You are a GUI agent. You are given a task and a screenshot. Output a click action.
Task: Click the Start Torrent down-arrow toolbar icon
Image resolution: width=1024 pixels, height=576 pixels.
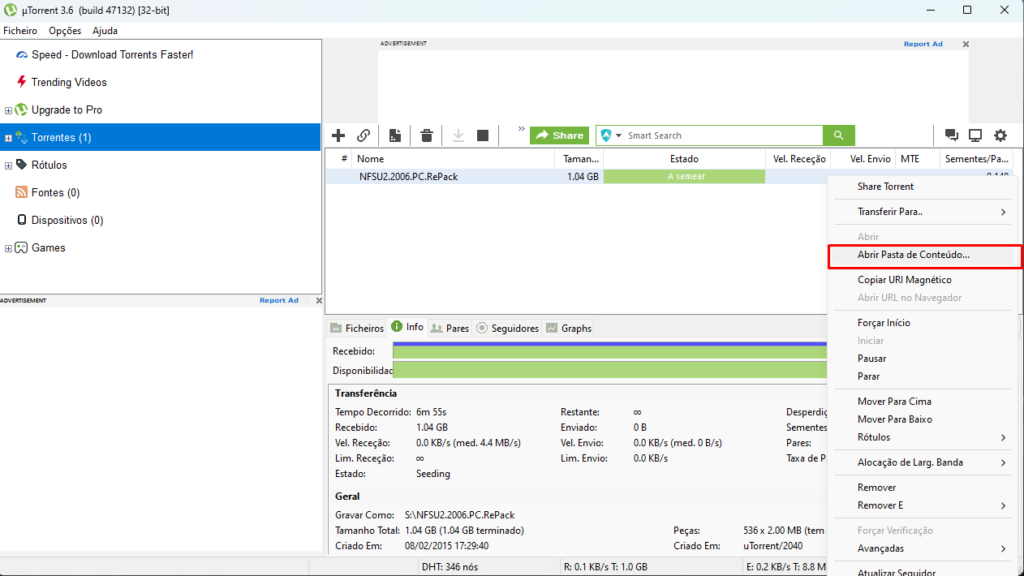[x=458, y=135]
